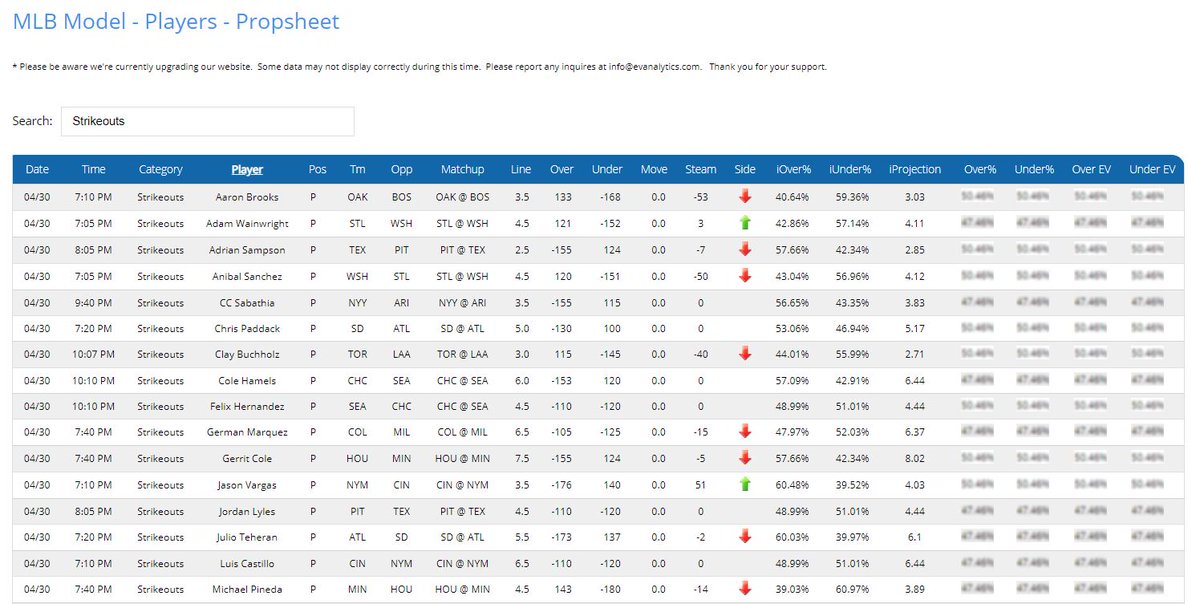Sort by the Under% column header

1034,169
